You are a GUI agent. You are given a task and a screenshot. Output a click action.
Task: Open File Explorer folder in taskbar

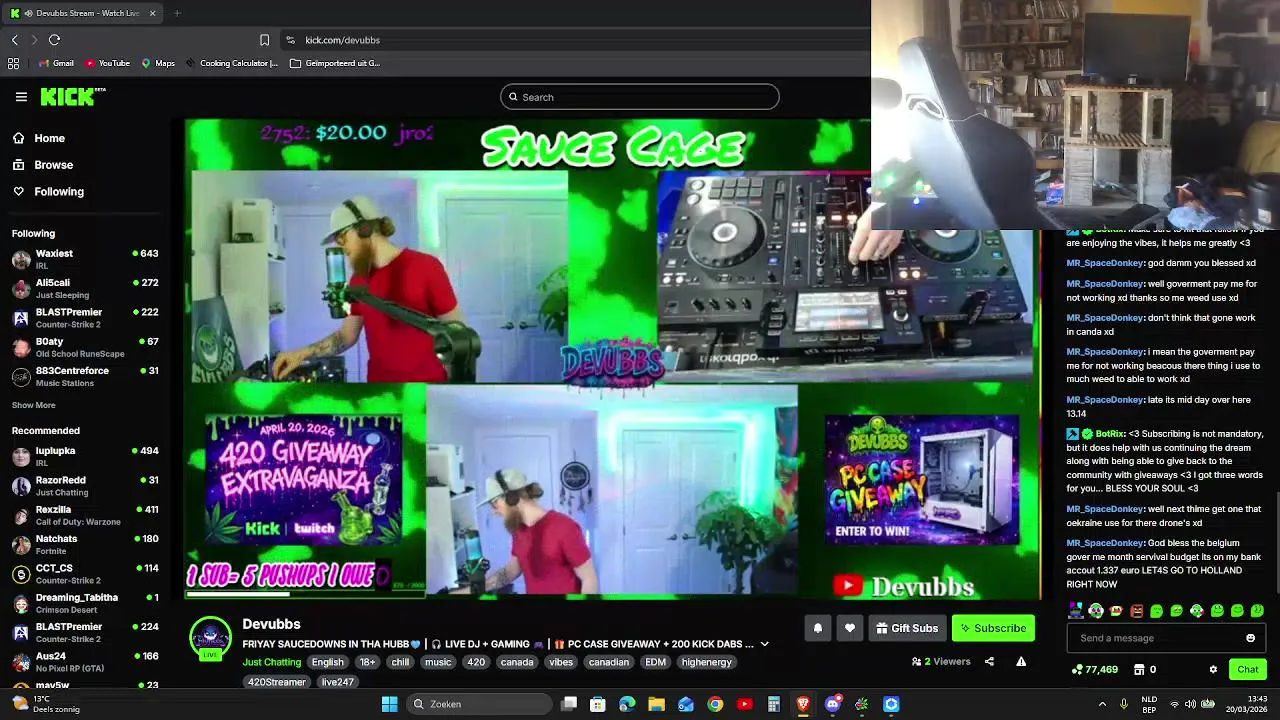(656, 704)
